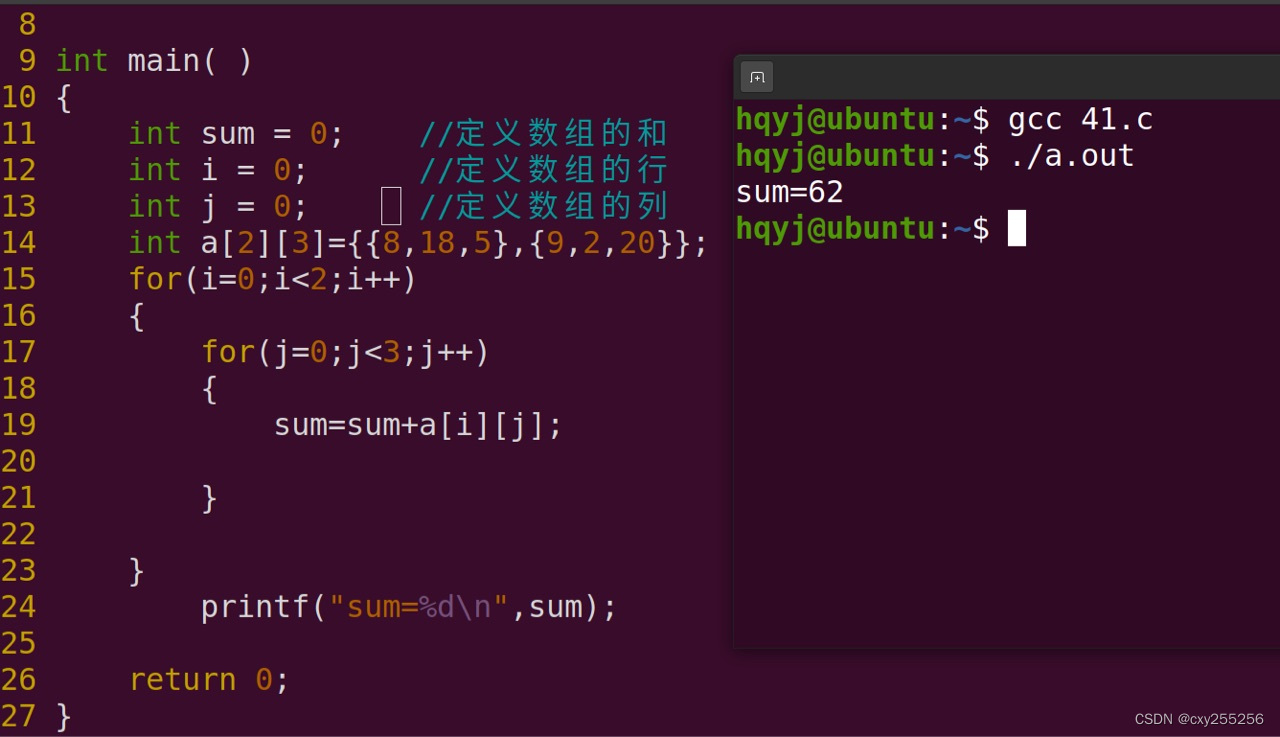Click the comment '//定义数组的和'

click(543, 133)
